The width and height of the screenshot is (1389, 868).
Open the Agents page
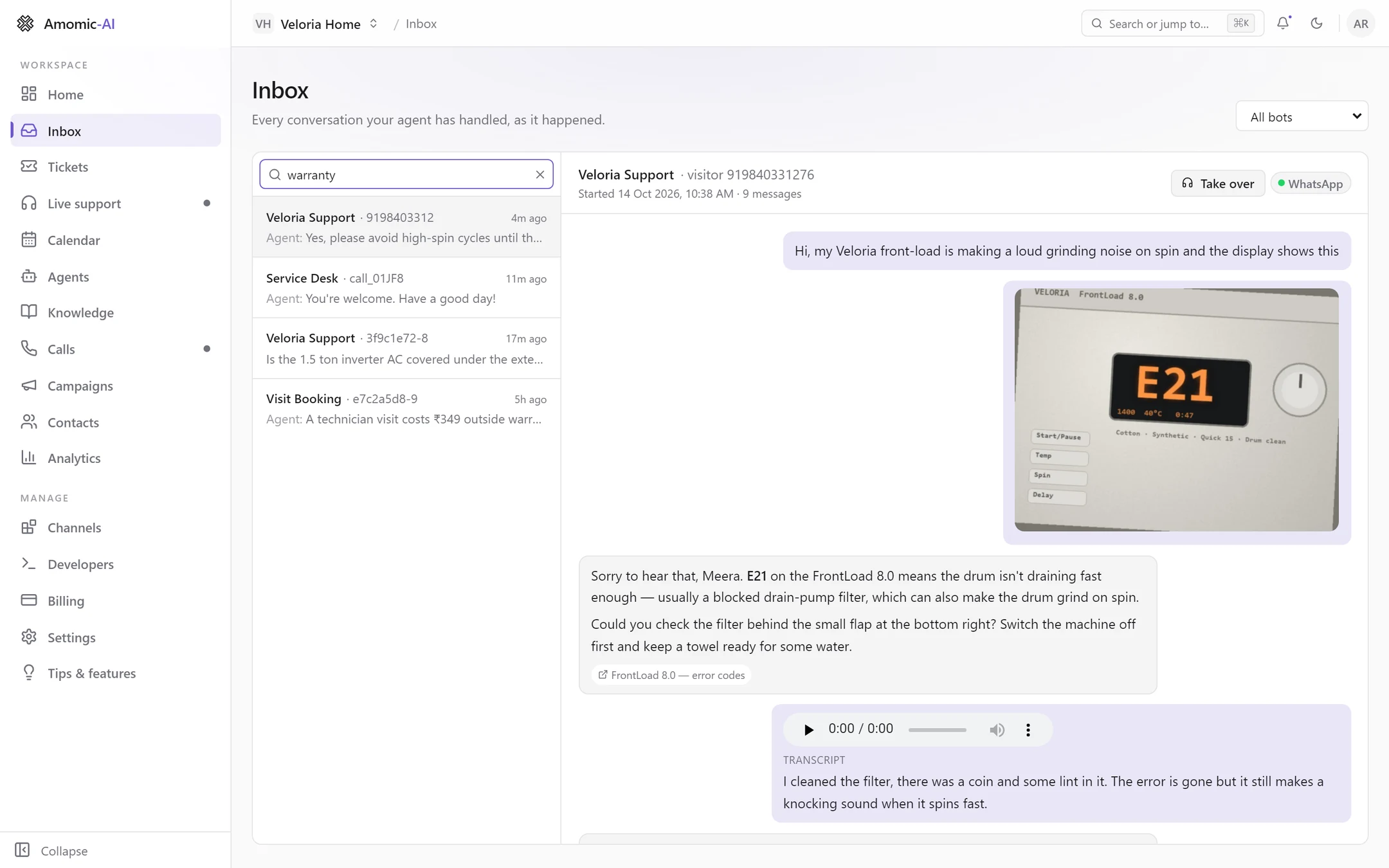(x=116, y=276)
